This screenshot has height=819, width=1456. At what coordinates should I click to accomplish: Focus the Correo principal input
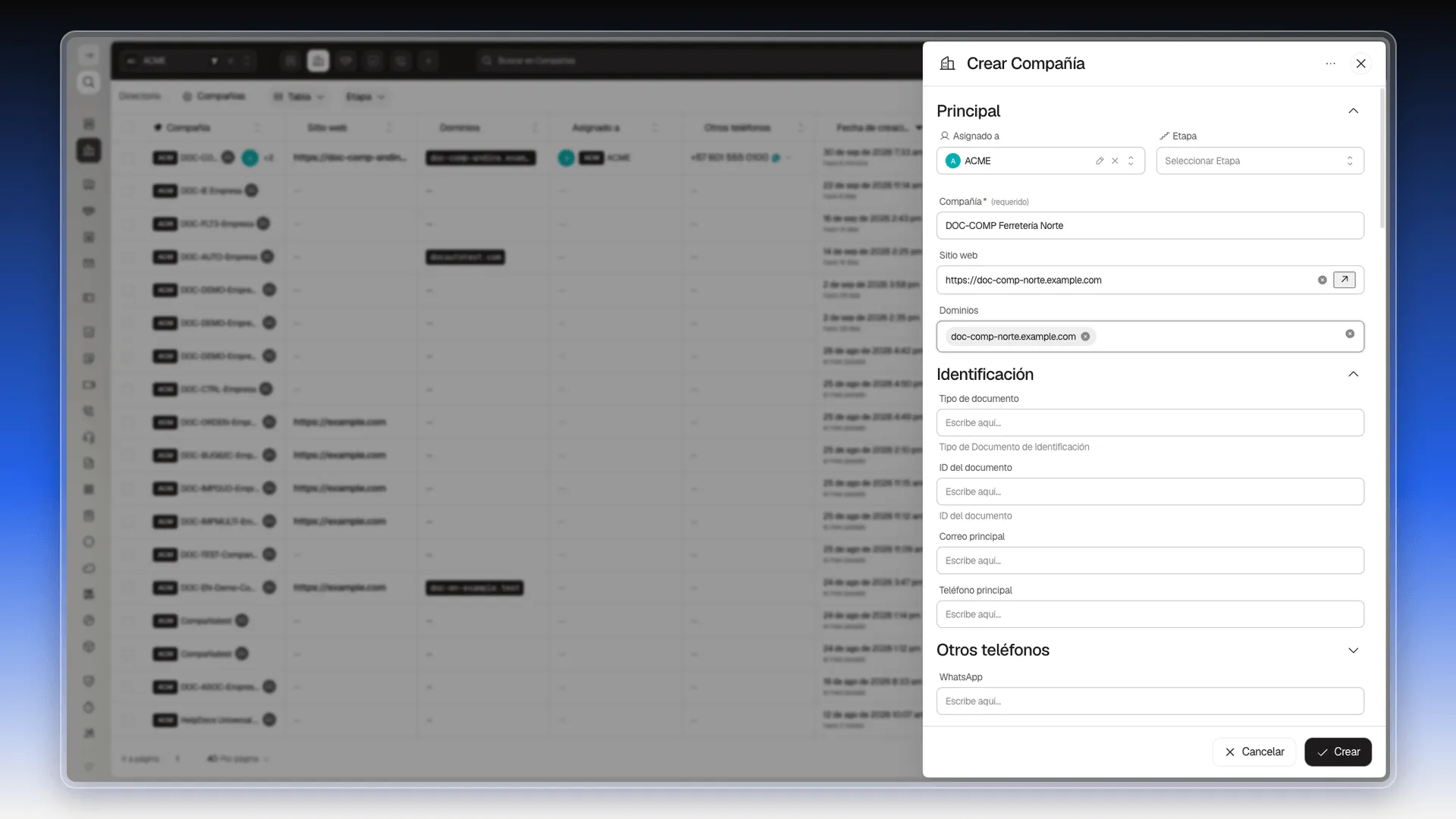1150,560
